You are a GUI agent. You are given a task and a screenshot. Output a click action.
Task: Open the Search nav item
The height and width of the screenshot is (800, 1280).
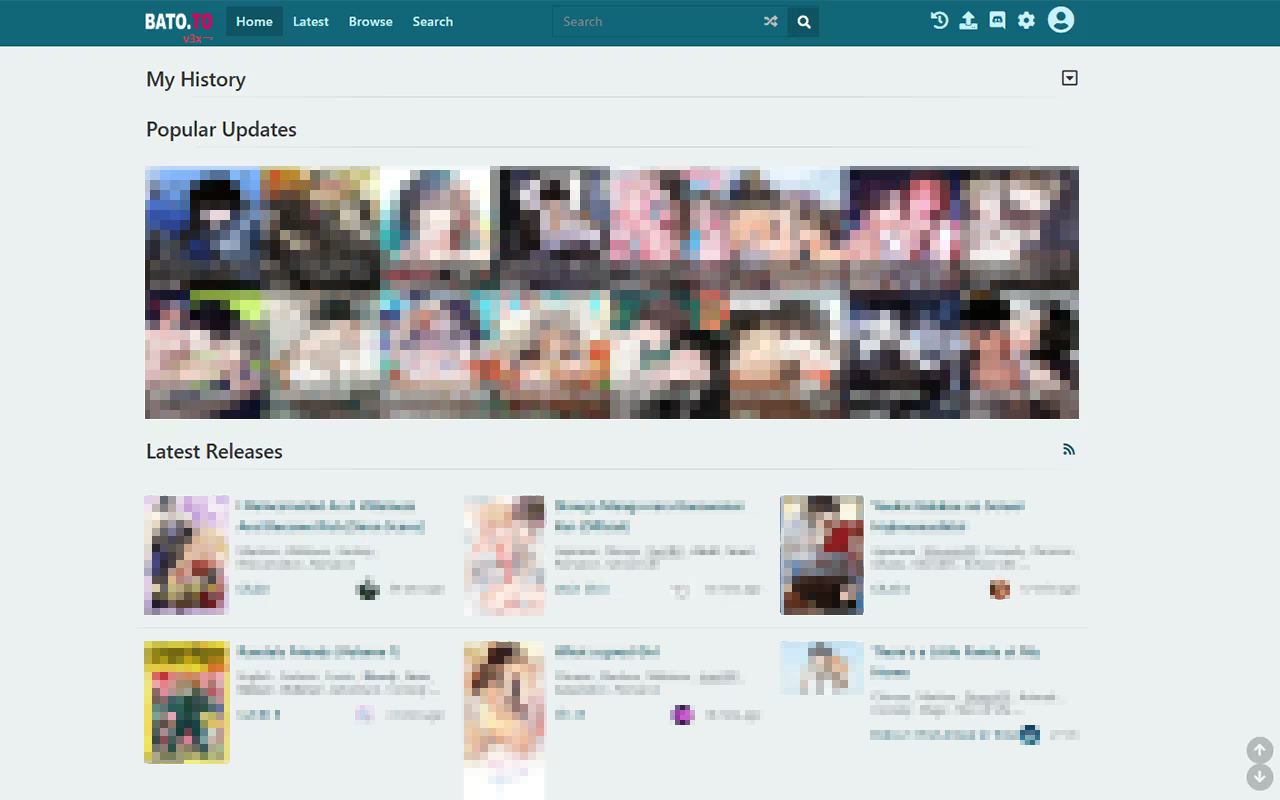432,21
